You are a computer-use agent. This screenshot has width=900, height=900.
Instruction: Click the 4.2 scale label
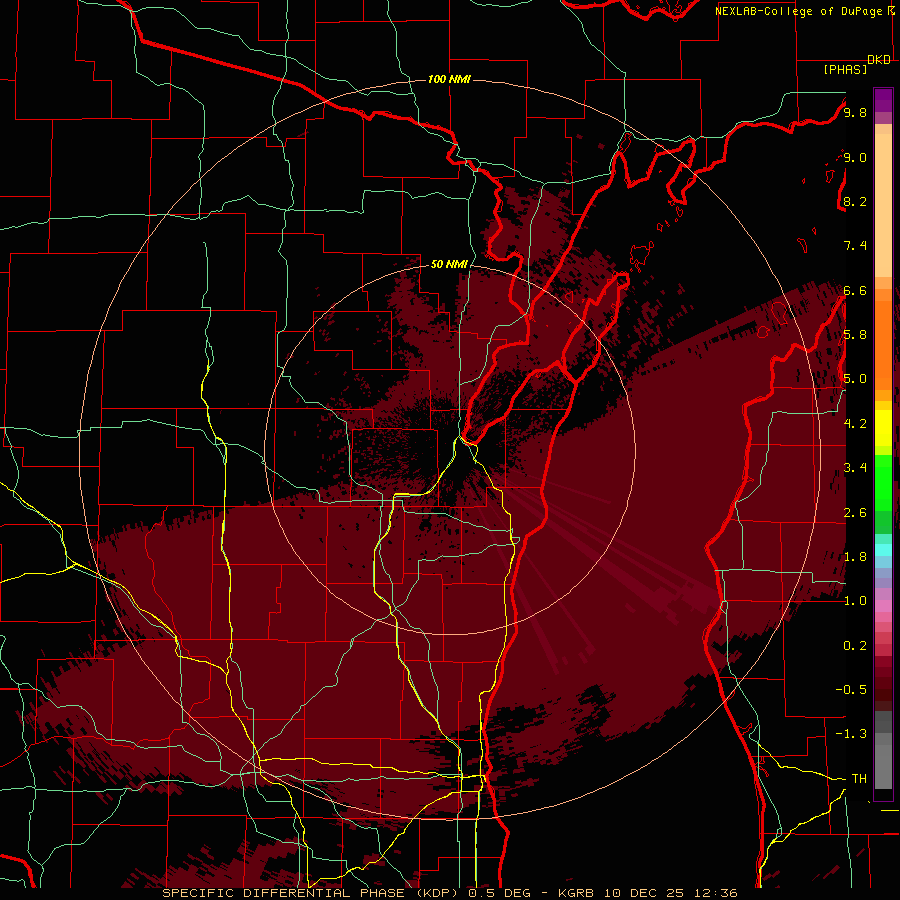(x=855, y=424)
